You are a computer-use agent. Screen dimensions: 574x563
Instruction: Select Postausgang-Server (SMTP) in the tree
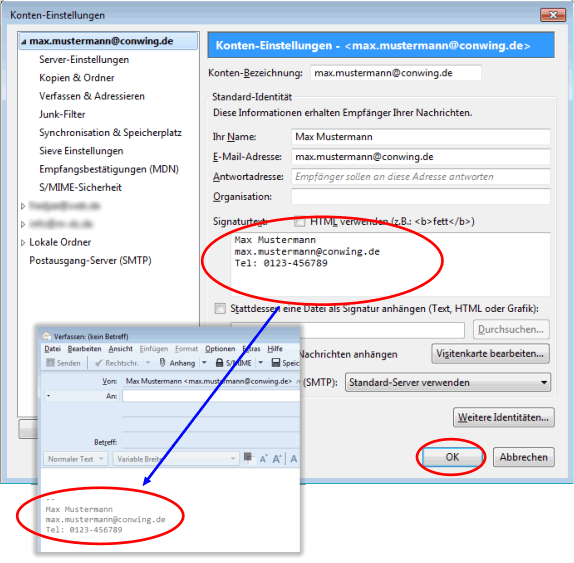tap(90, 261)
